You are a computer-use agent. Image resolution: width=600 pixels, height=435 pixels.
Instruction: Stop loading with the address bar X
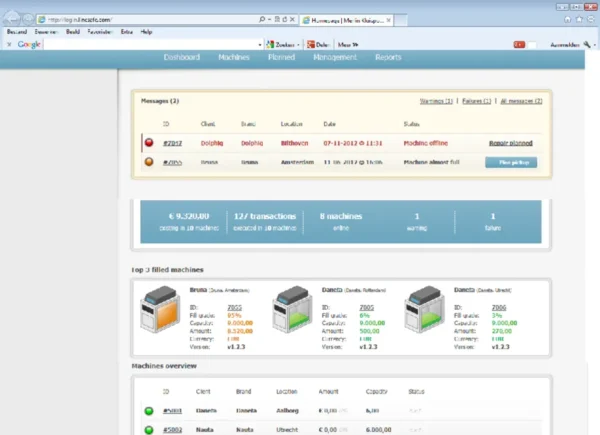[x=292, y=19]
